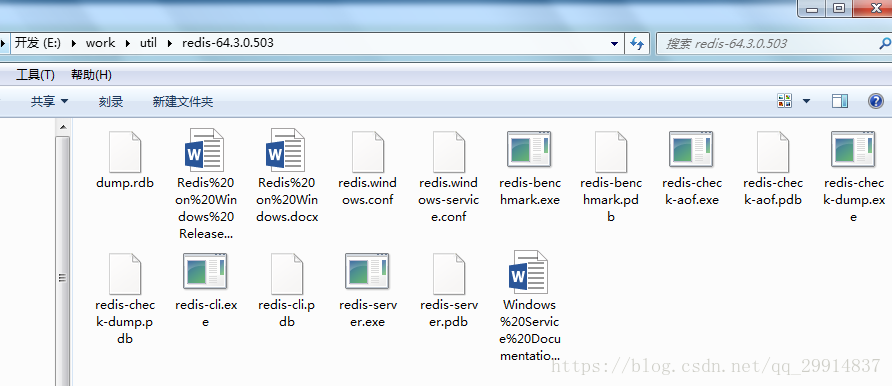Select Redis on Windows Release Word document icon
This screenshot has width=892, height=386.
tap(204, 150)
